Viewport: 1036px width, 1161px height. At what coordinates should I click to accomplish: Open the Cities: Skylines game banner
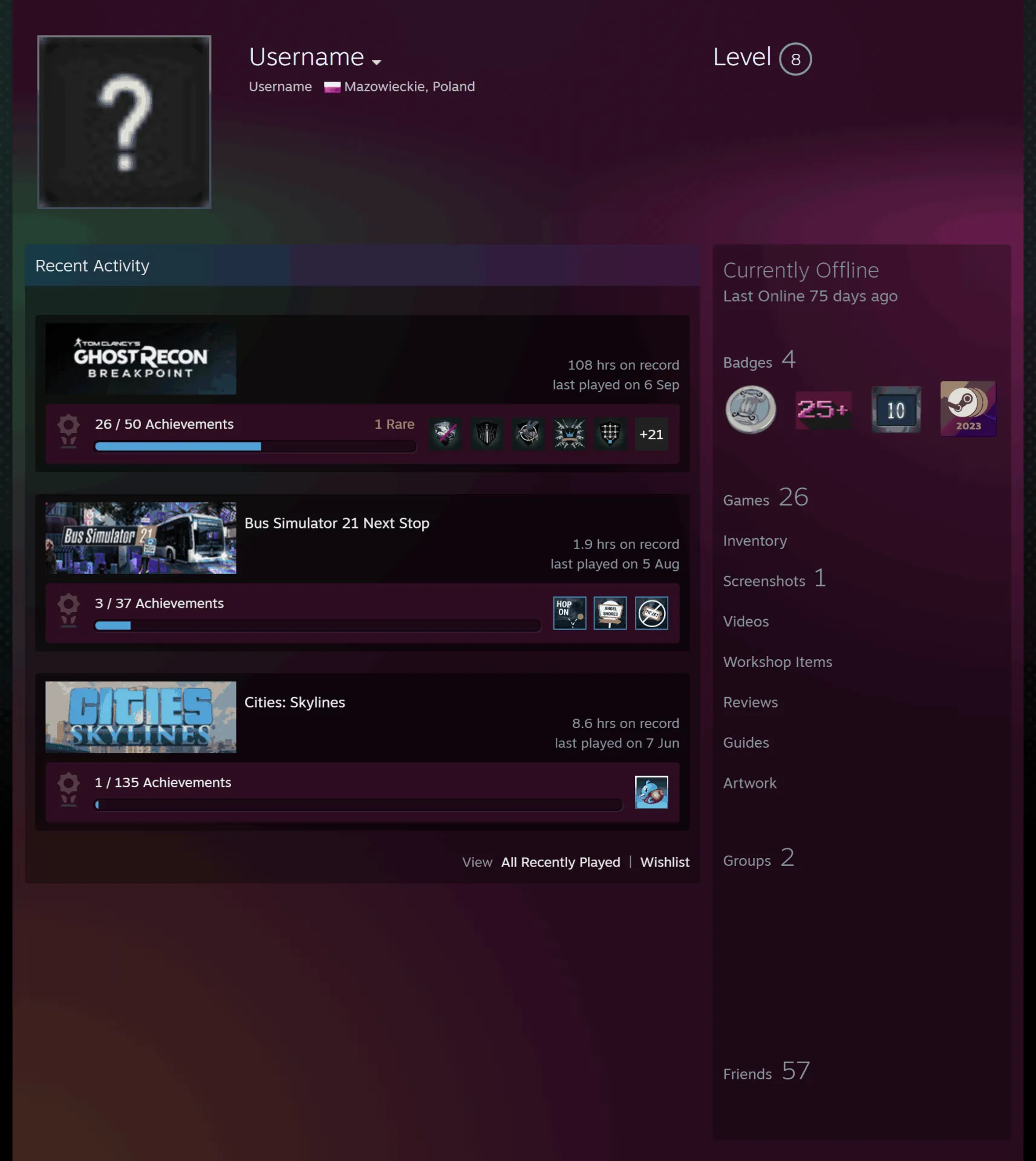(140, 717)
